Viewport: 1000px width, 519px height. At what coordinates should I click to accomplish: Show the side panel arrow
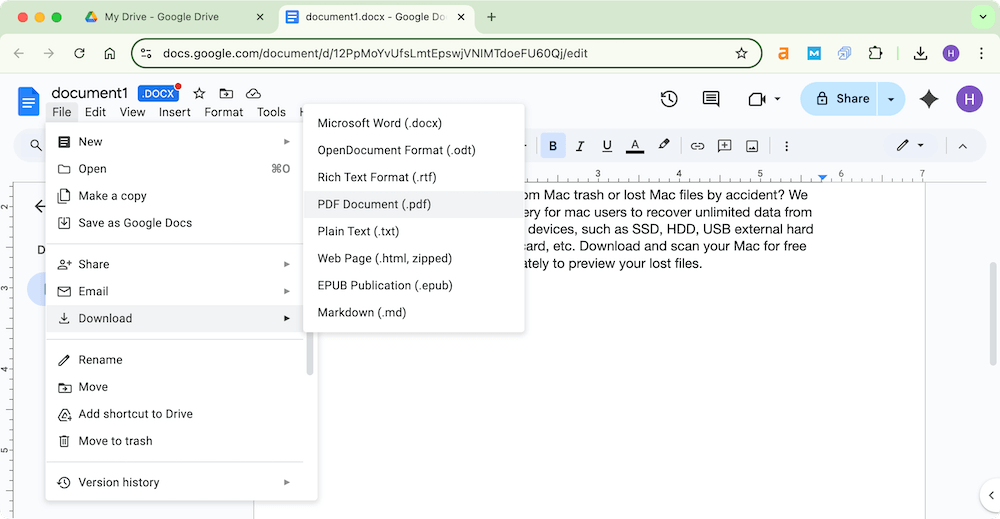click(x=990, y=495)
